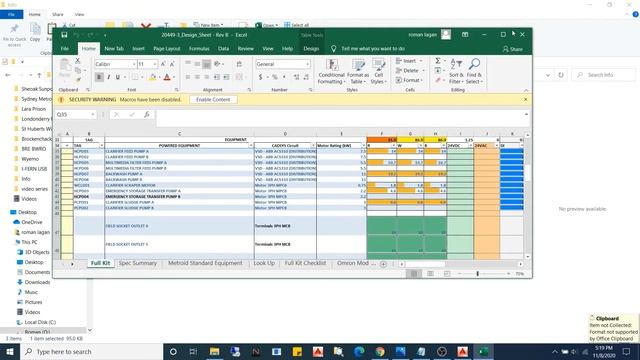Viewport: 640px width, 360px height.
Task: Click Tell me what you want to do
Action: click(x=373, y=49)
